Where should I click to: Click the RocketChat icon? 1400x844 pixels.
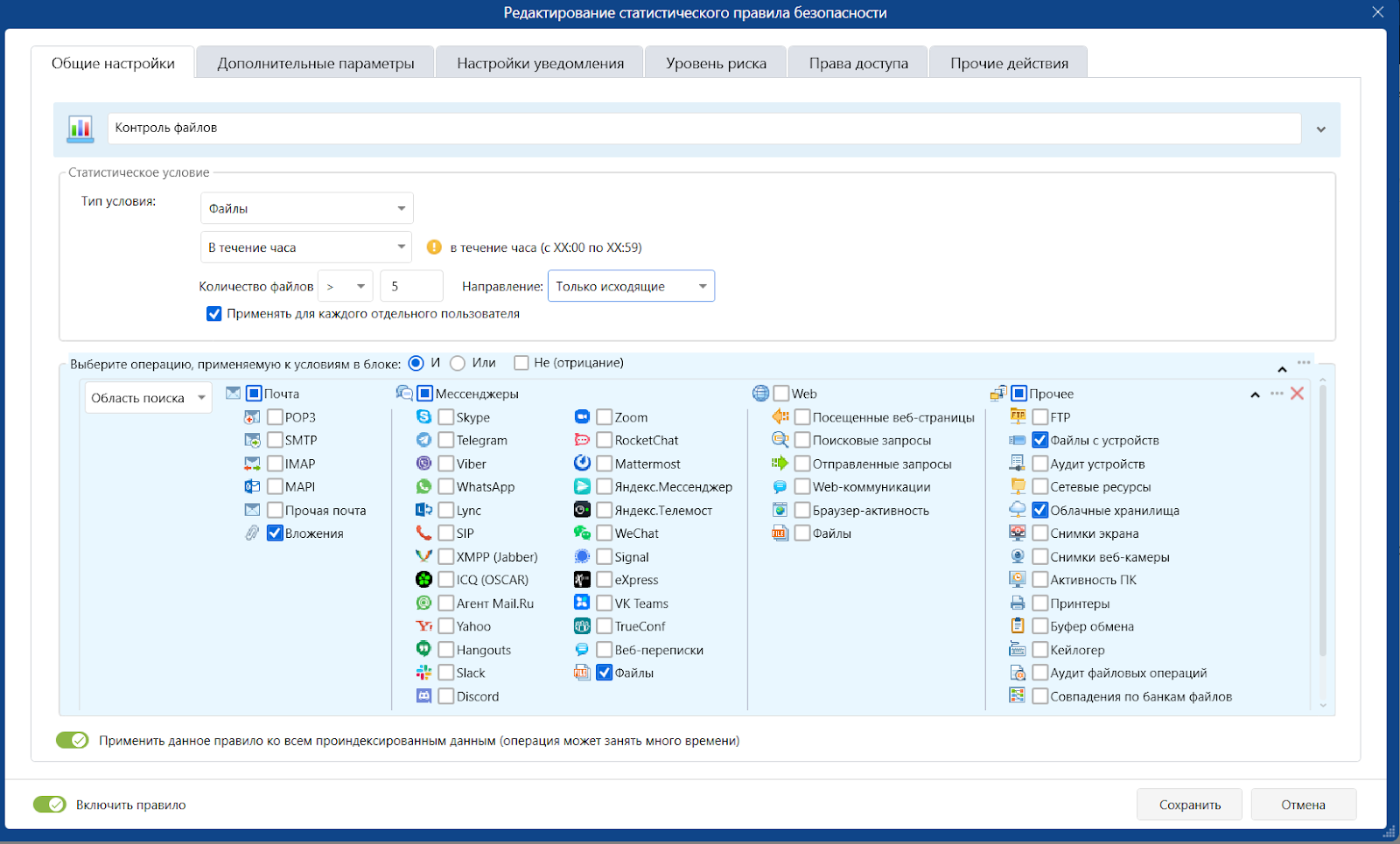click(582, 440)
